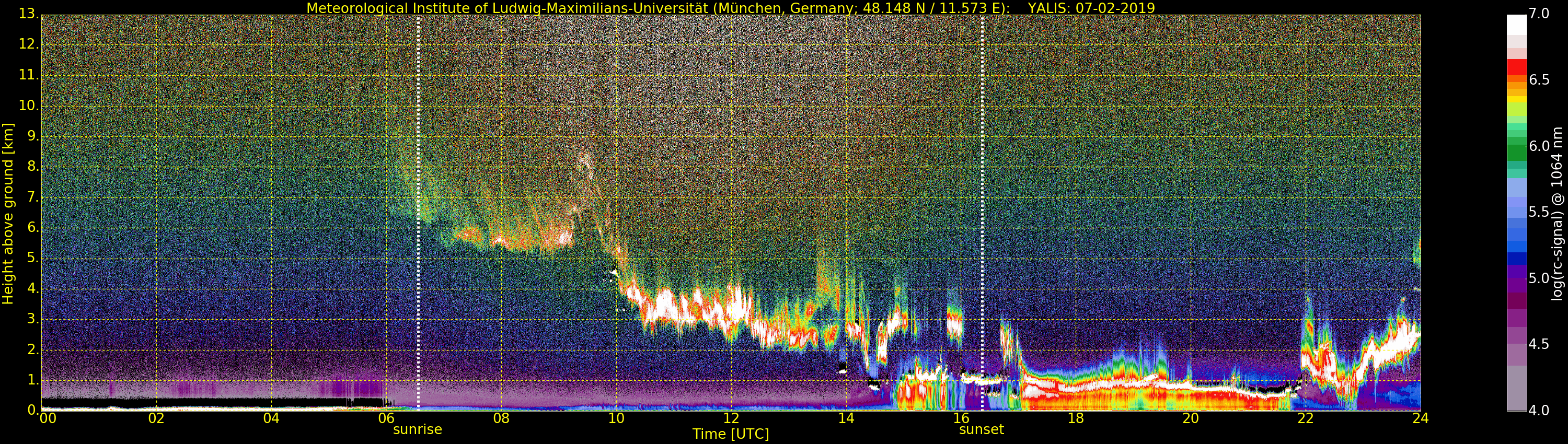Click the time axis tick label 04
The height and width of the screenshot is (444, 1568).
coord(271,418)
